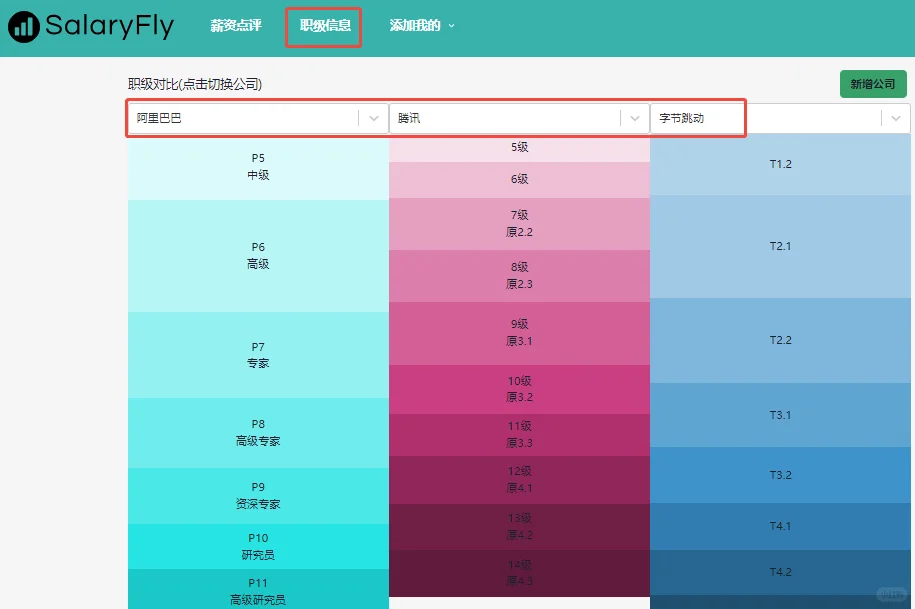Select the T3.1 level cell

click(x=780, y=415)
